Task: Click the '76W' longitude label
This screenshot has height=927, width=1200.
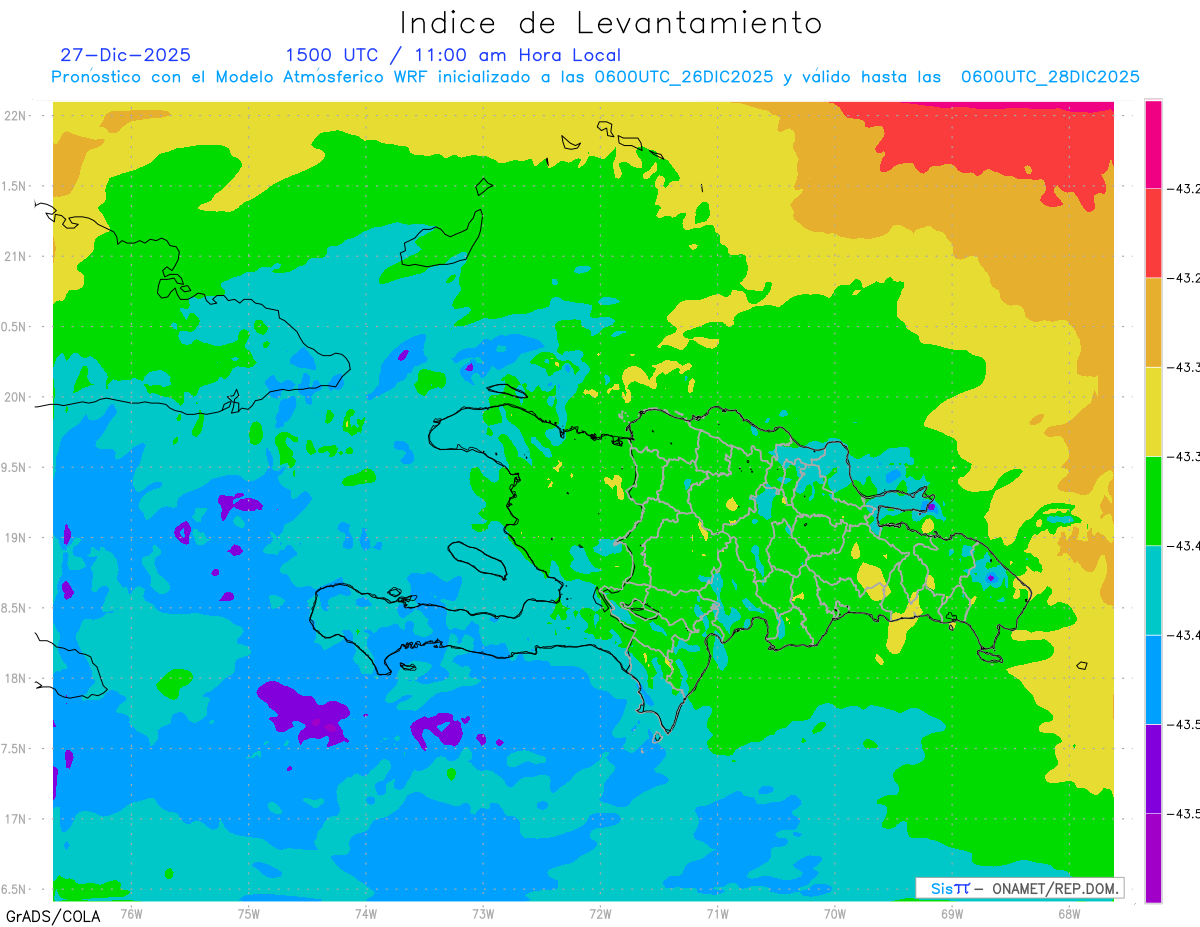Action: [x=131, y=913]
